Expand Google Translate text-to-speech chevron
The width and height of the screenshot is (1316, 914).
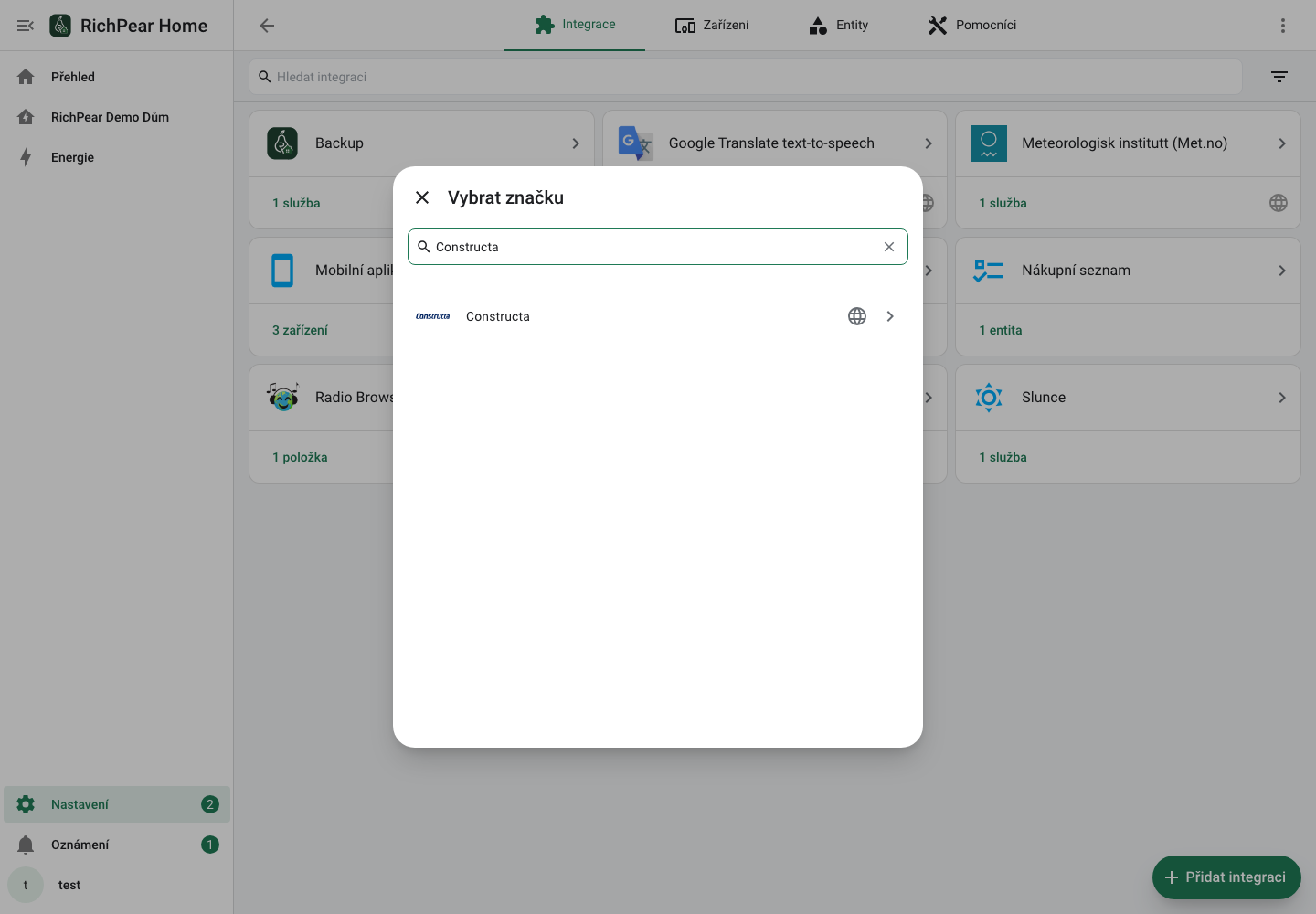click(929, 143)
